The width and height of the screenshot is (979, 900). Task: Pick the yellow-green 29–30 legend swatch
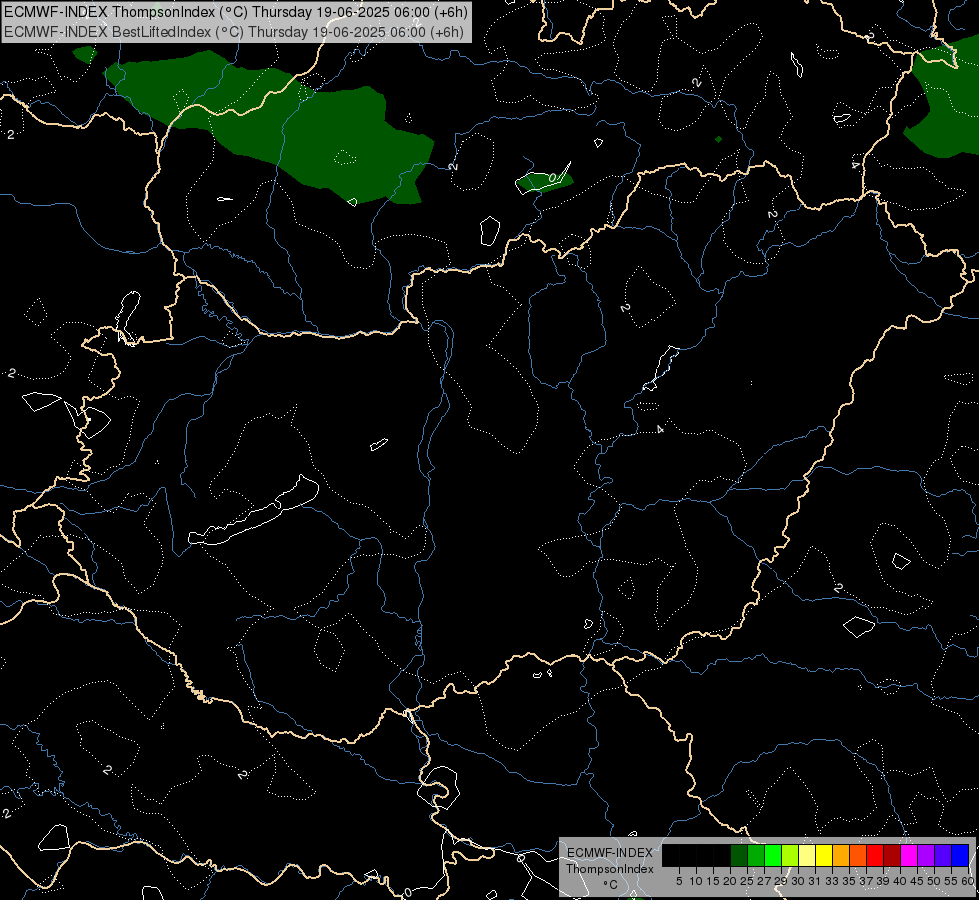[x=790, y=855]
